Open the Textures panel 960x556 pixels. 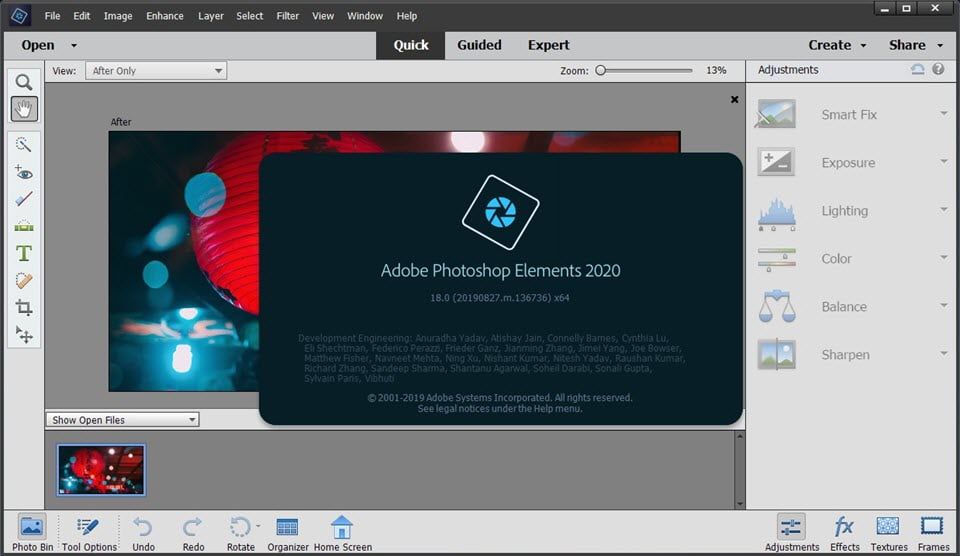[888, 533]
